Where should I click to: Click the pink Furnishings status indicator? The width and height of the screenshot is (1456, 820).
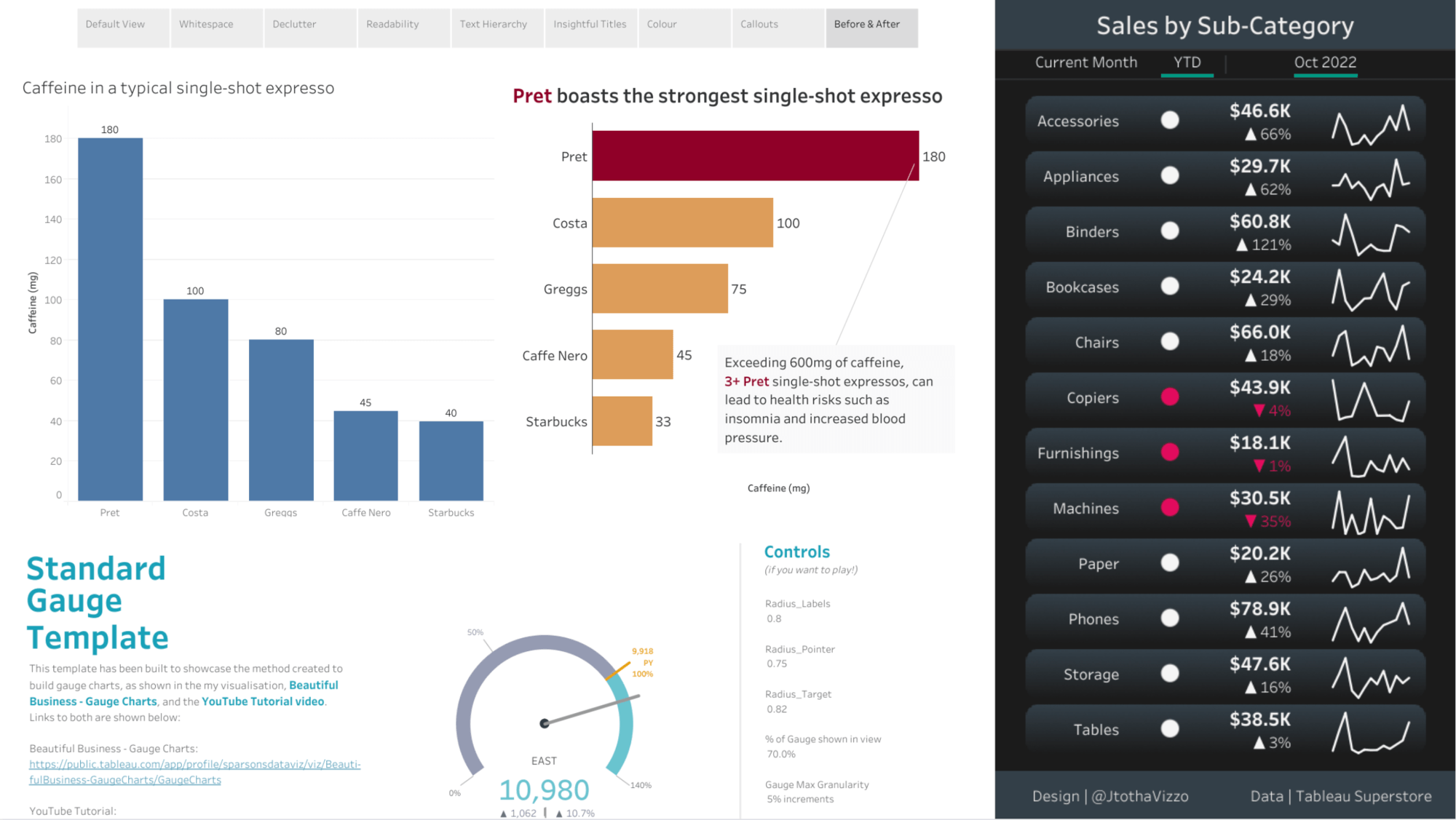point(1170,452)
